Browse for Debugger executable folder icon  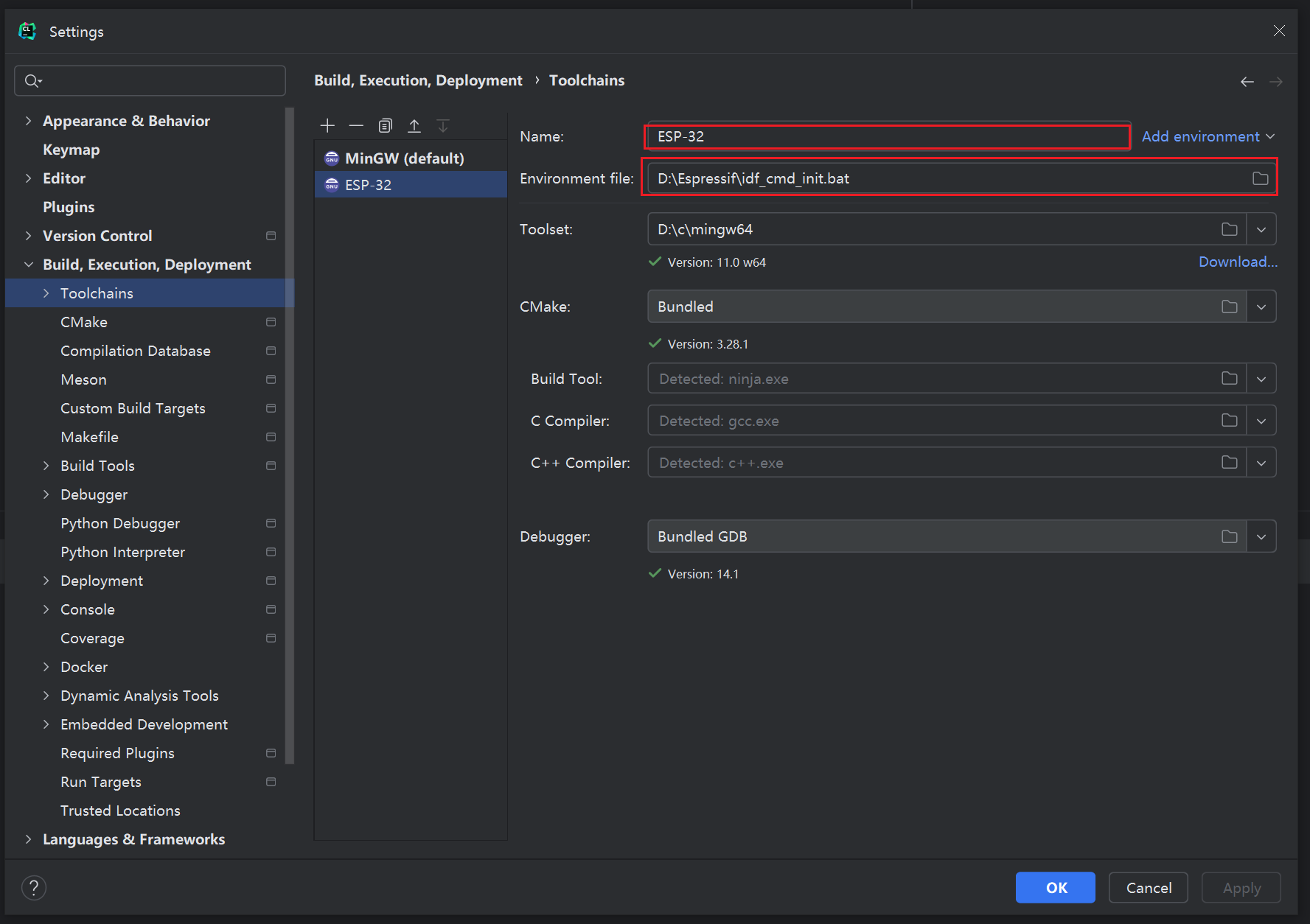(x=1229, y=536)
